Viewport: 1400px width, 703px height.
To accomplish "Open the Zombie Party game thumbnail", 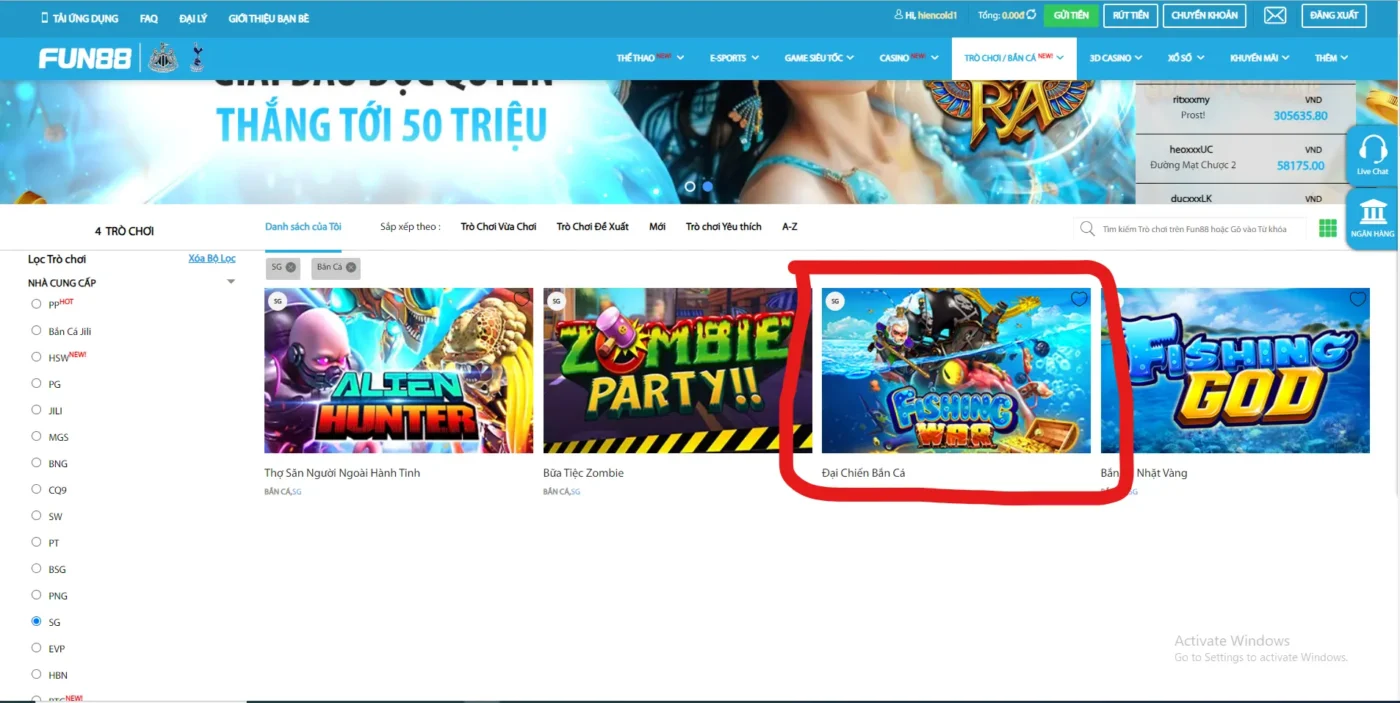I will pos(677,371).
